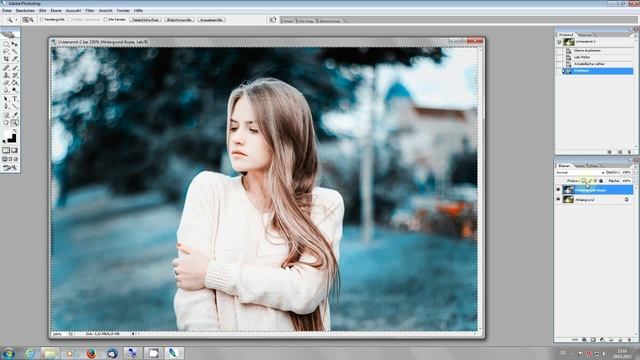Select the Type tool
640x360 pixels.
(15, 99)
